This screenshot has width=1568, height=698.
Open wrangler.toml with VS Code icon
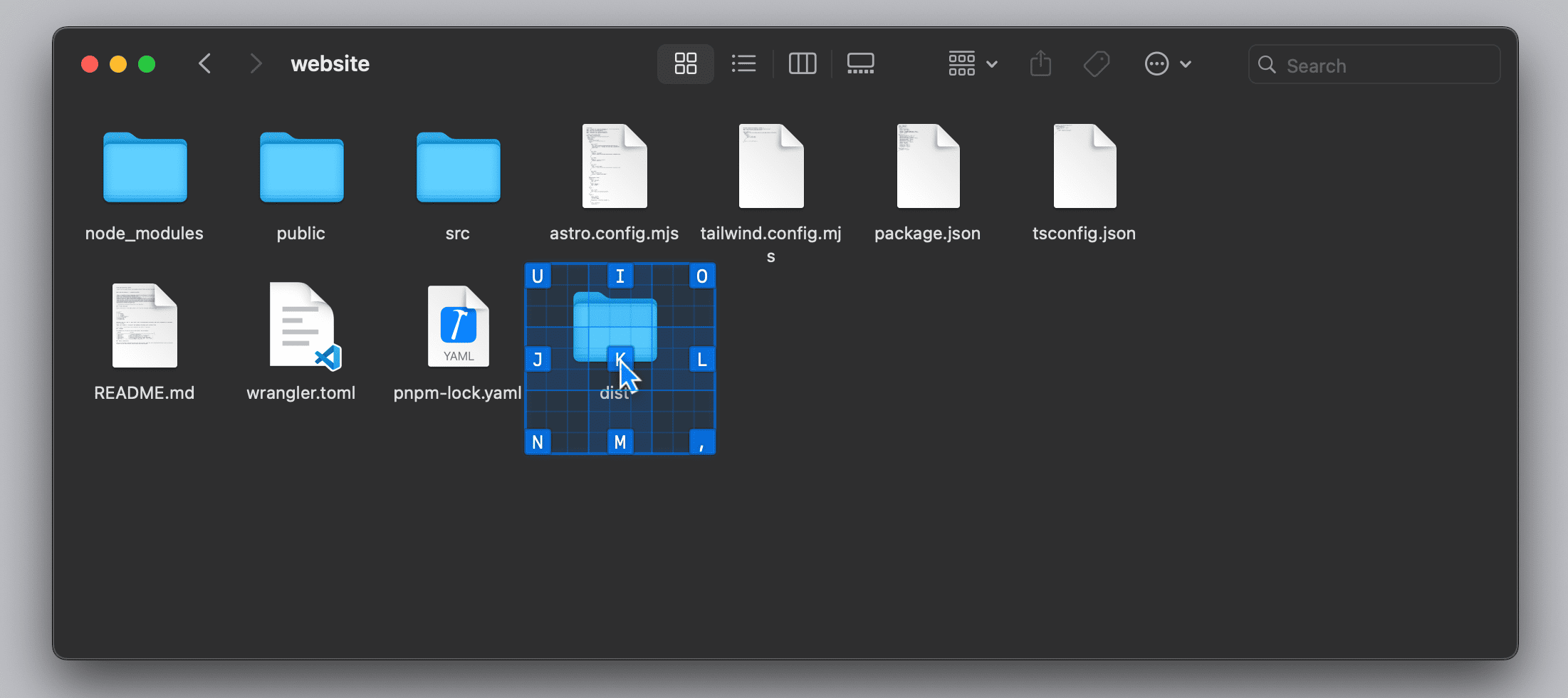300,325
